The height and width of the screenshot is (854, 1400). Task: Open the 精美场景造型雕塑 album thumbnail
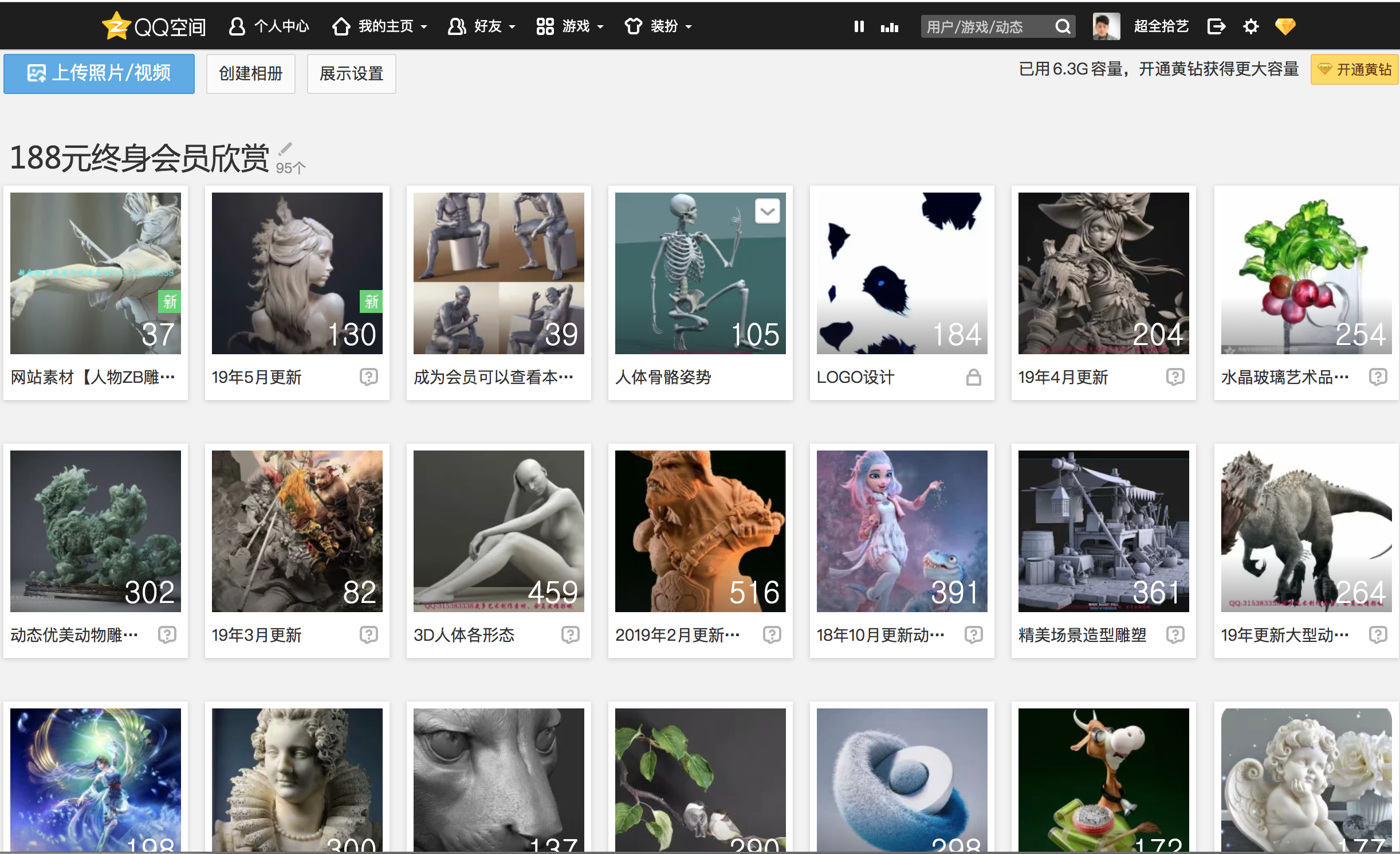tap(1104, 531)
